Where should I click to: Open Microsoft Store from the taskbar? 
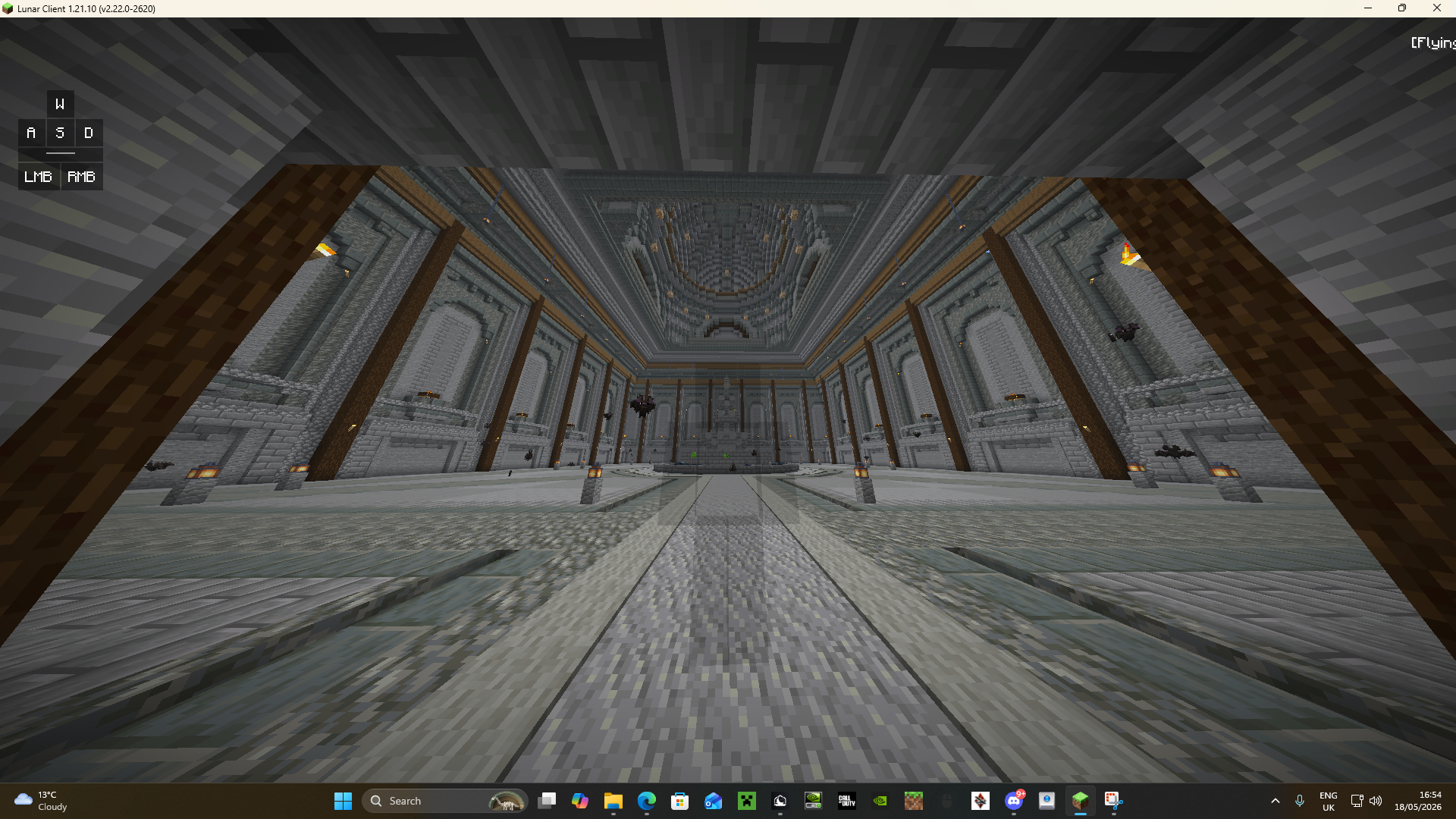(680, 801)
